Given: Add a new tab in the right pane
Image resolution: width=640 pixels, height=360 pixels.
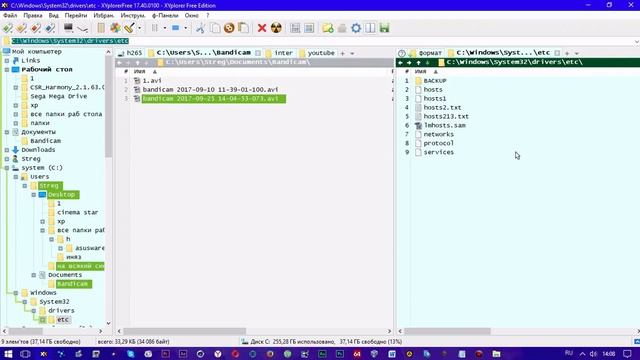Looking at the screenshot, I should click(x=567, y=53).
